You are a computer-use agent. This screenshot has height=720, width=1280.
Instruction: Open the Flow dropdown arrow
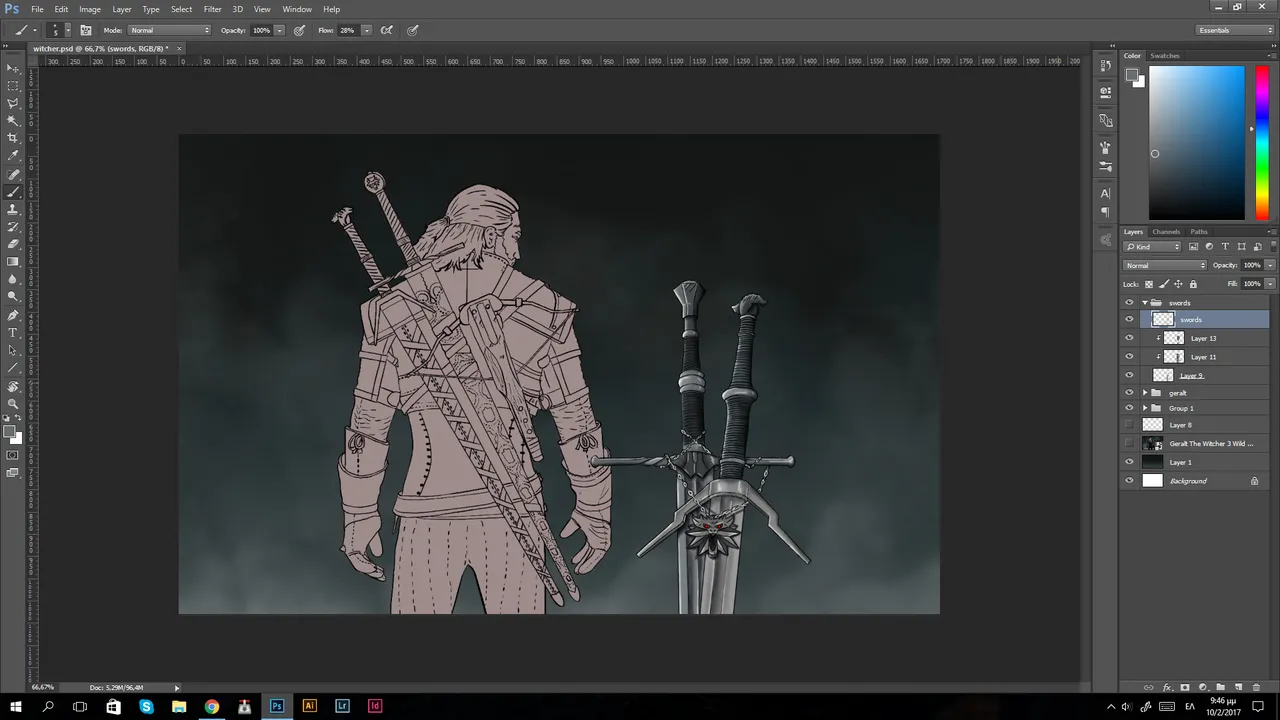(367, 30)
